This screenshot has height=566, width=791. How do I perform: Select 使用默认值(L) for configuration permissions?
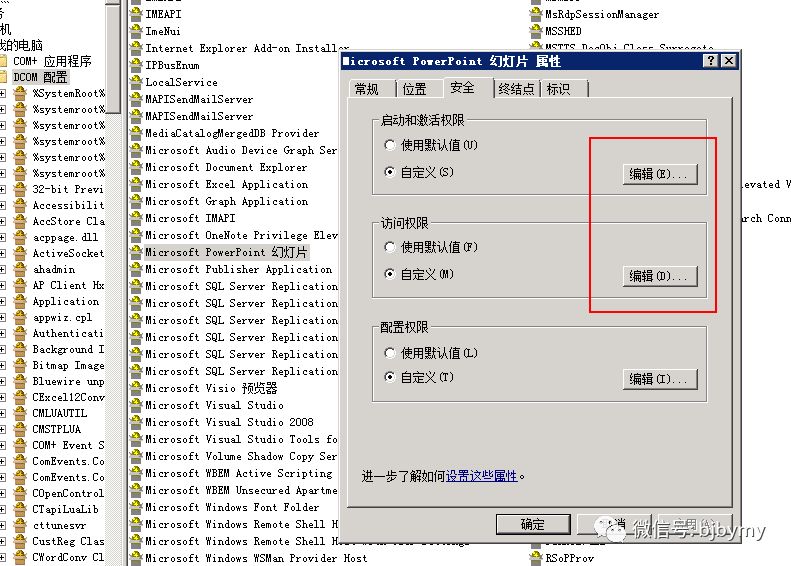coord(389,353)
